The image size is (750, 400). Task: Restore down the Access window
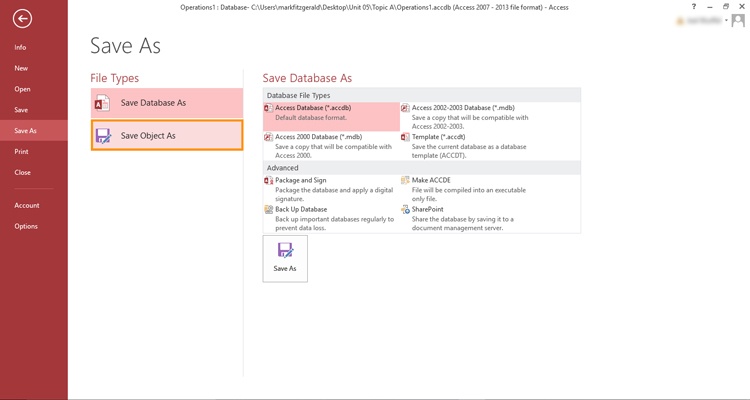click(x=726, y=6)
